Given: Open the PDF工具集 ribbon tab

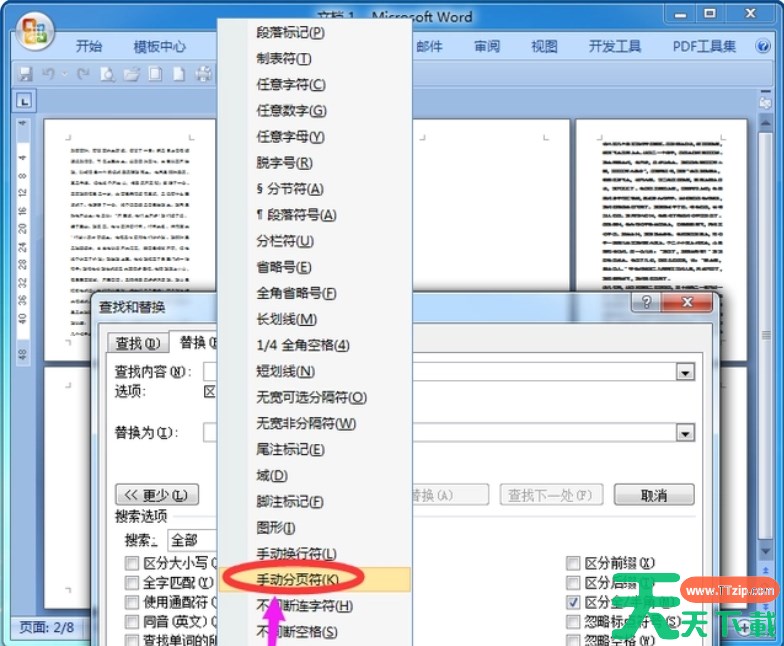Looking at the screenshot, I should pos(704,46).
